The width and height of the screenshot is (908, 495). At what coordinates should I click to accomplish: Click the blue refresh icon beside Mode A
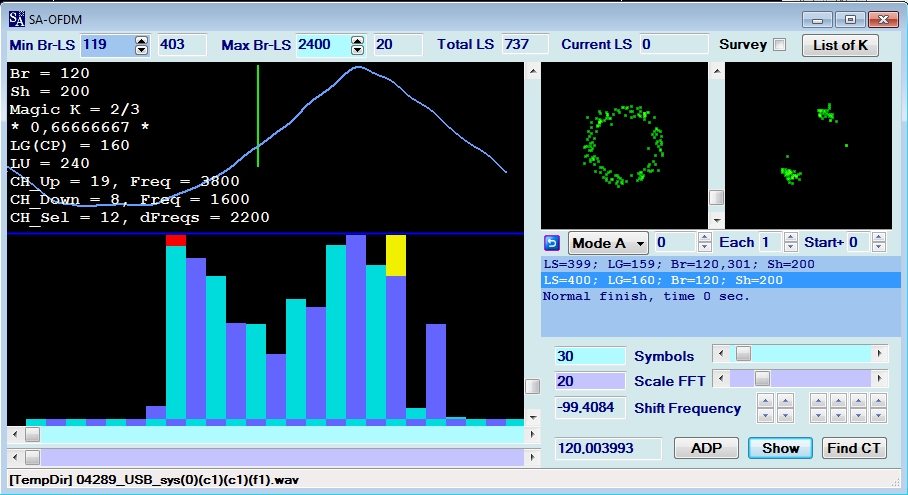point(552,243)
